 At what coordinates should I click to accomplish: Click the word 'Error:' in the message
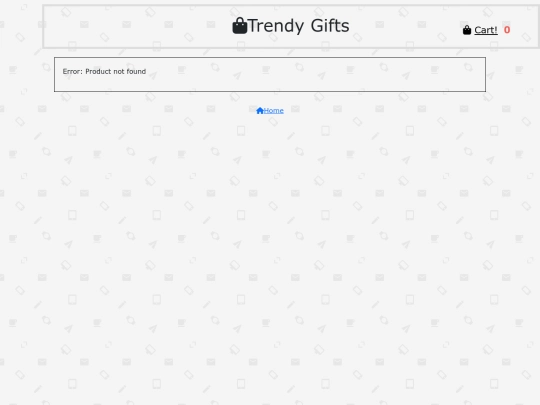[73, 71]
